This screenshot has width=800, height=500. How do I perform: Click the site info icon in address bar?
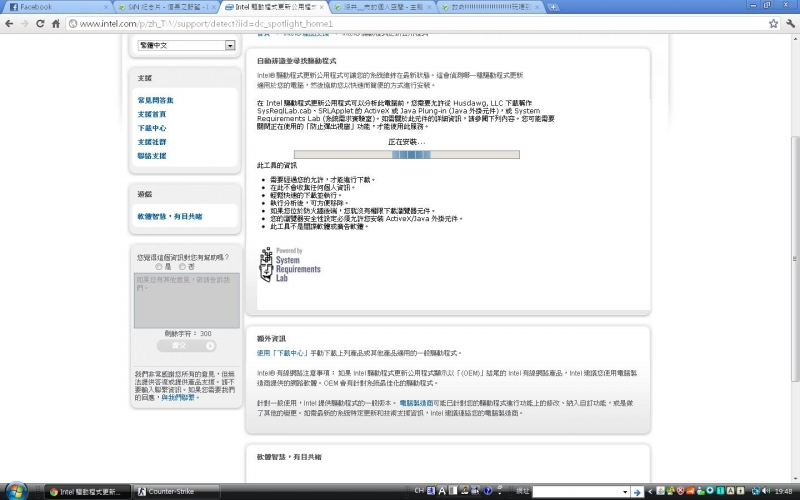(x=73, y=23)
